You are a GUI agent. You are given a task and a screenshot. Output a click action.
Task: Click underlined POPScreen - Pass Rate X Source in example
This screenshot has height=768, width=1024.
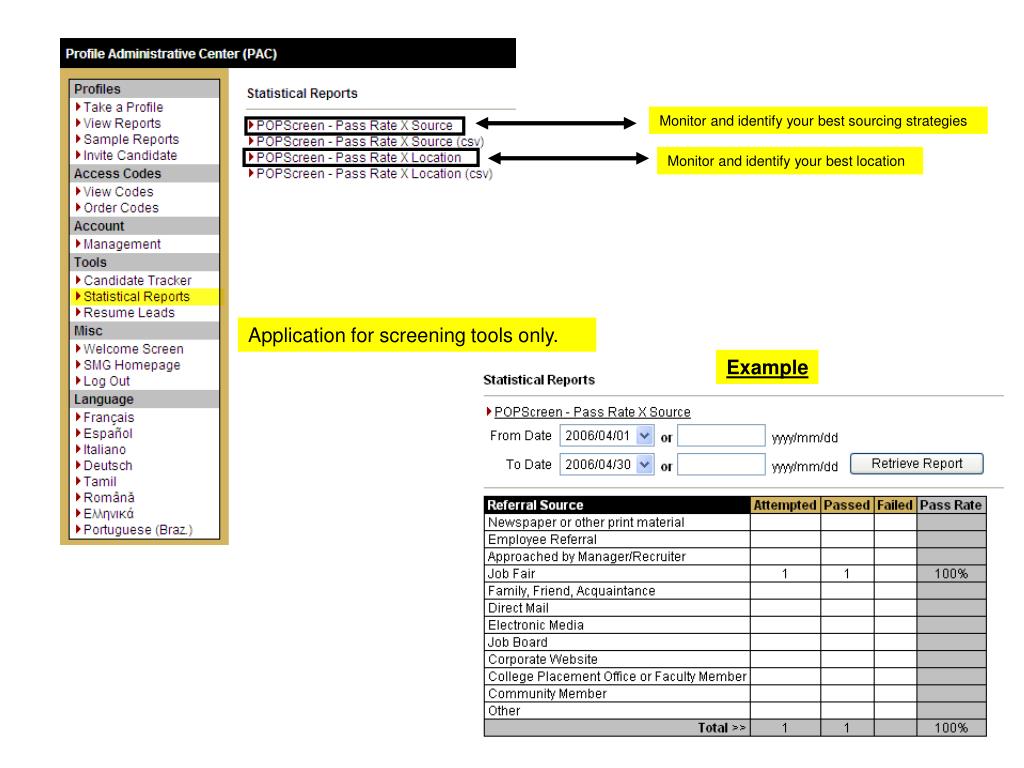tap(592, 412)
